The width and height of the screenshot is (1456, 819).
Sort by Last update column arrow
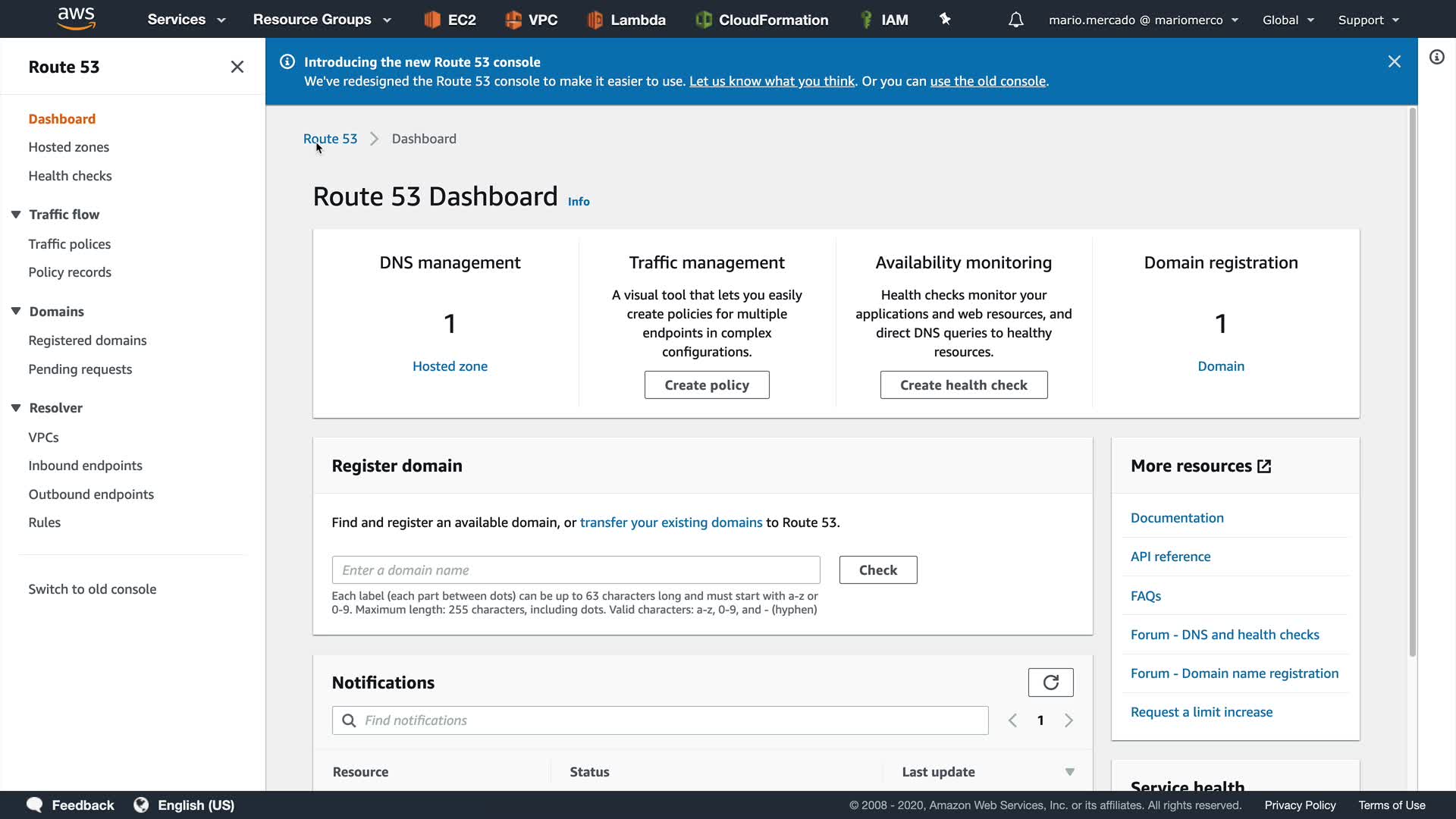(x=1069, y=772)
